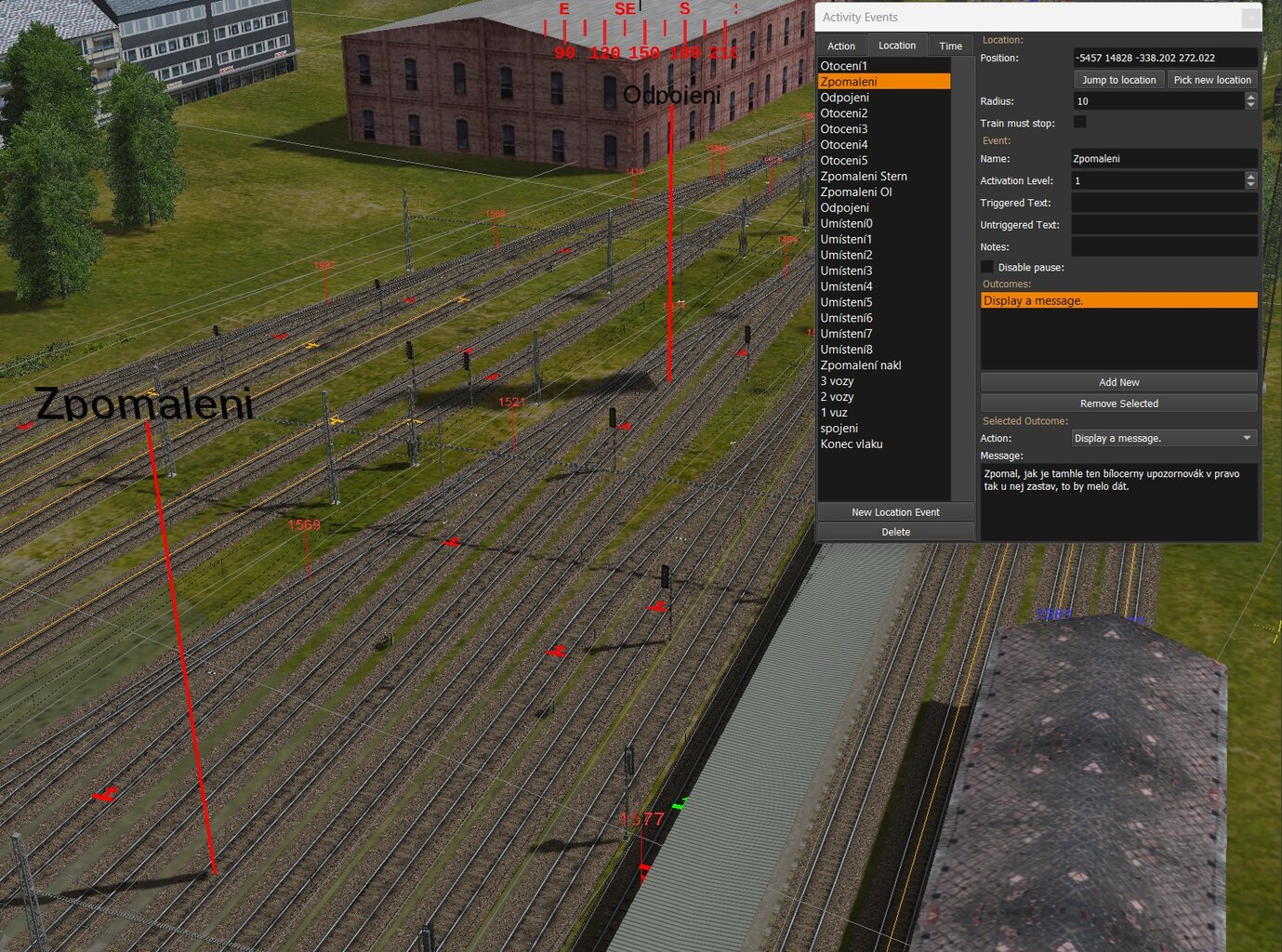This screenshot has width=1282, height=952.
Task: Click the Pick new location button
Action: tap(1212, 80)
